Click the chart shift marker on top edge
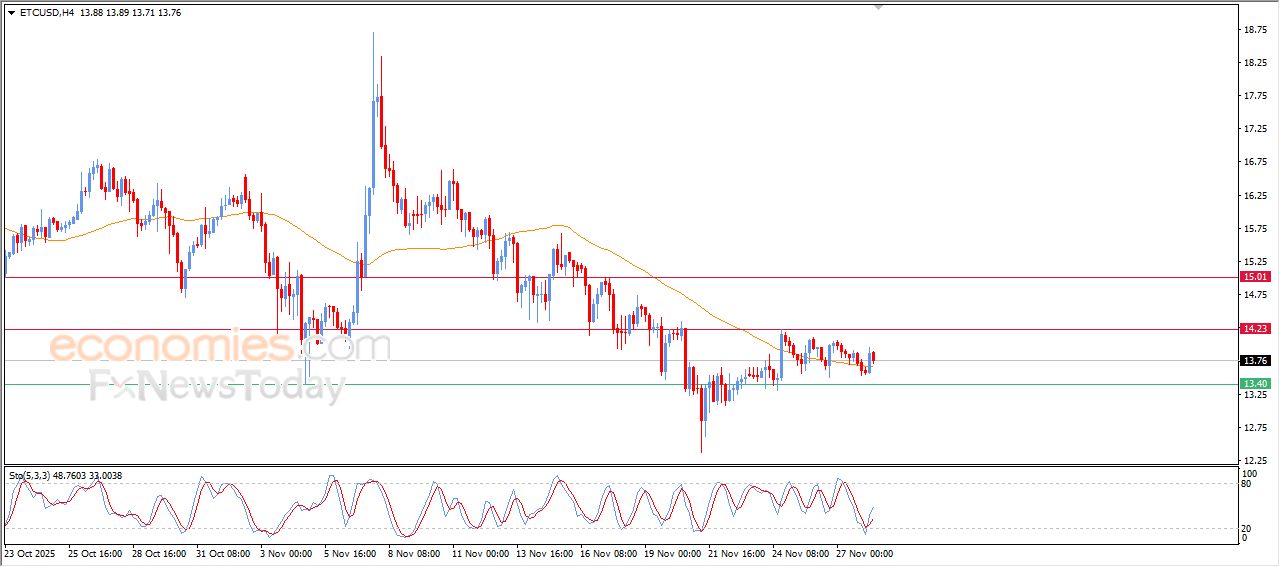Screen dimensions: 1280x567 click(879, 7)
